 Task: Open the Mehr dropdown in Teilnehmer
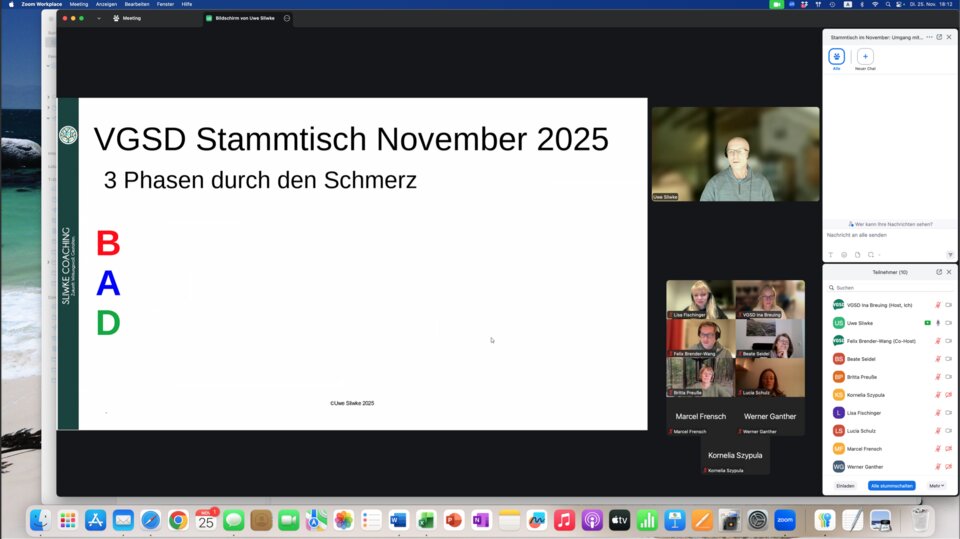937,486
